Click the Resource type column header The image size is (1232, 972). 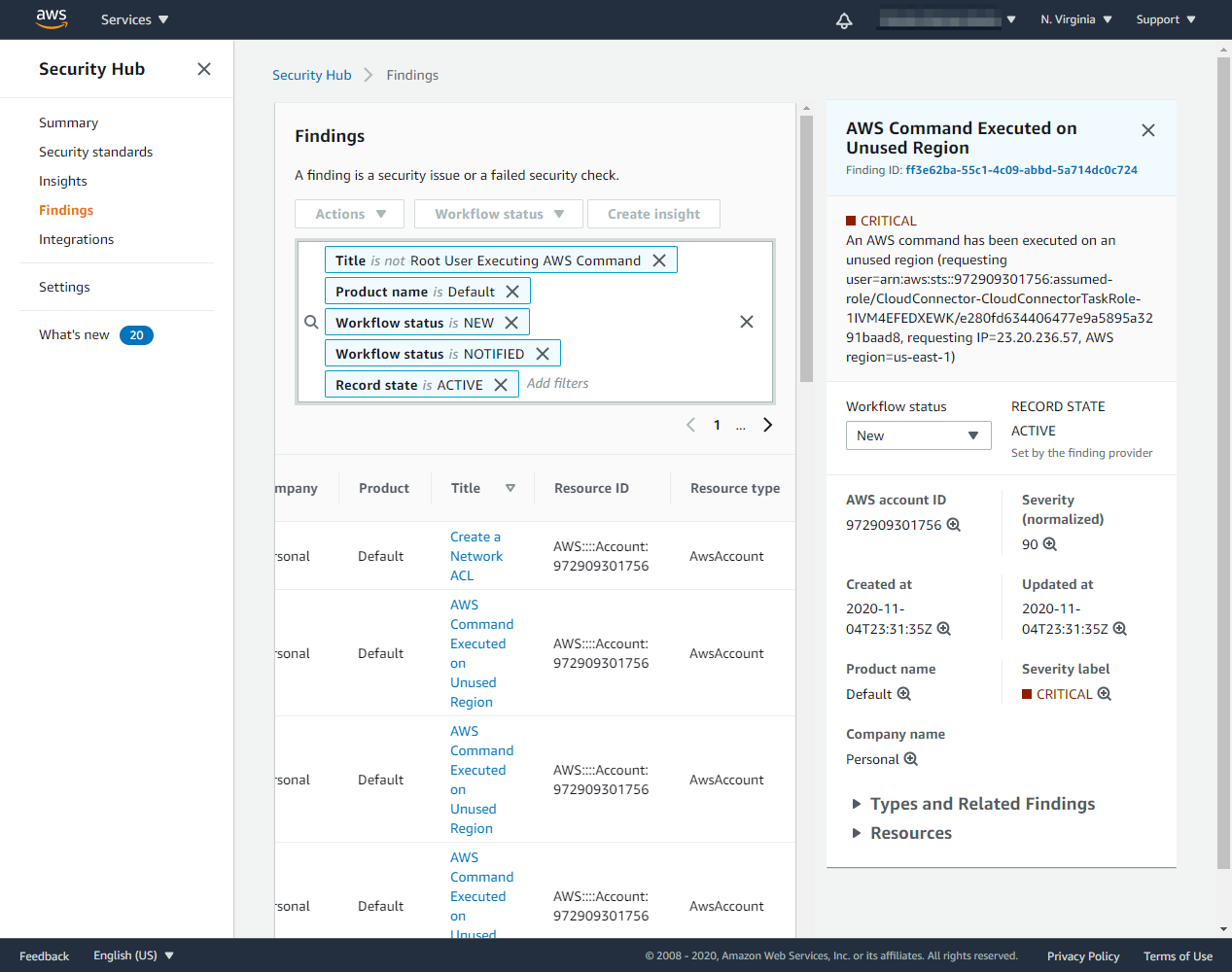[x=735, y=488]
